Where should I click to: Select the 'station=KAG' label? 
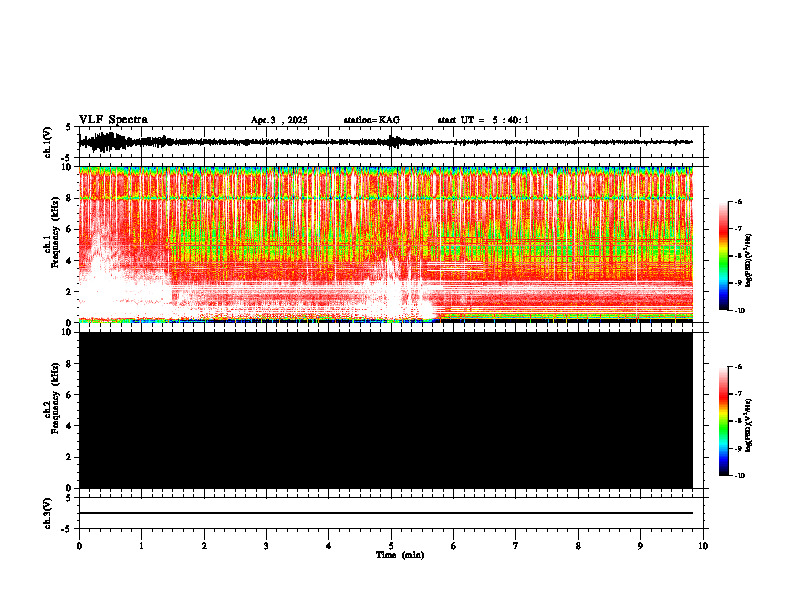tap(372, 120)
